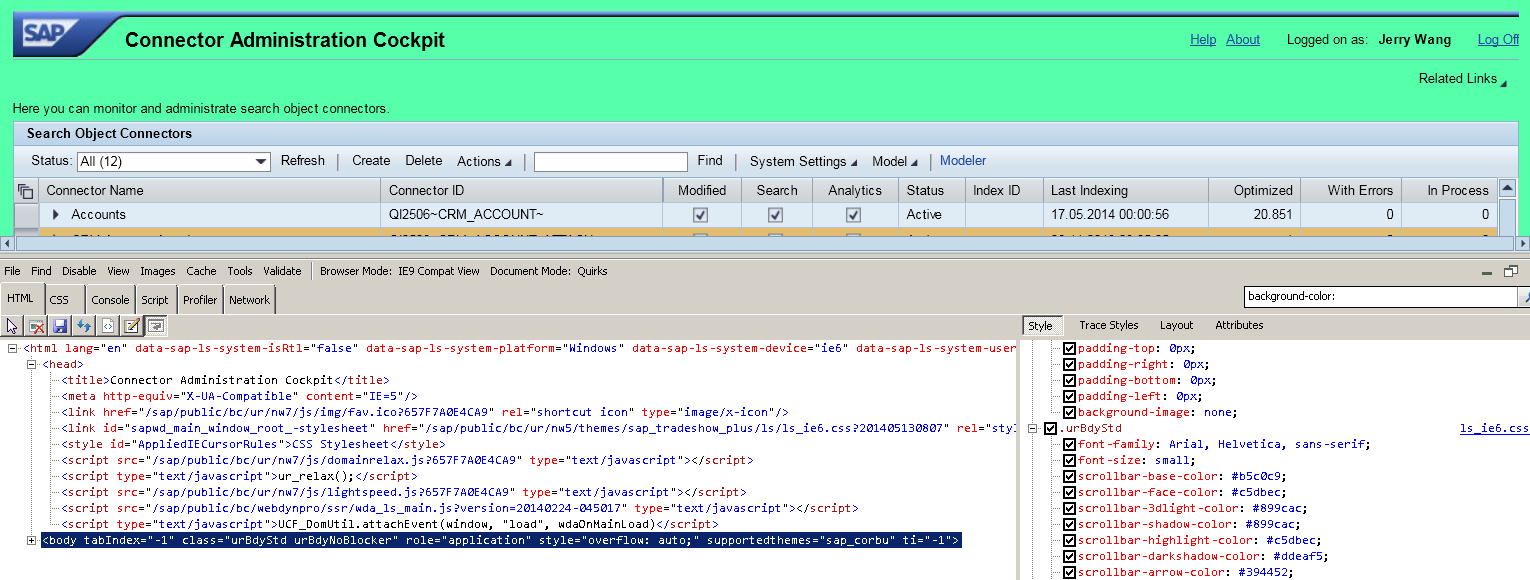Click the connector search input field
Image resolution: width=1530 pixels, height=580 pixels.
[611, 161]
